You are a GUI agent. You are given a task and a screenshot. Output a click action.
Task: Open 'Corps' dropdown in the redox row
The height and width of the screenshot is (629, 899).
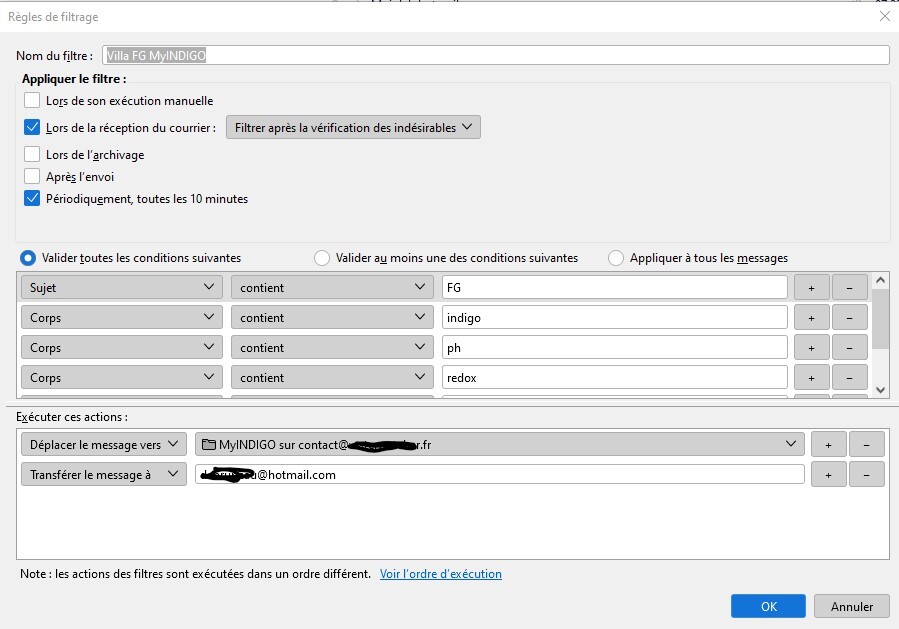[x=122, y=377]
